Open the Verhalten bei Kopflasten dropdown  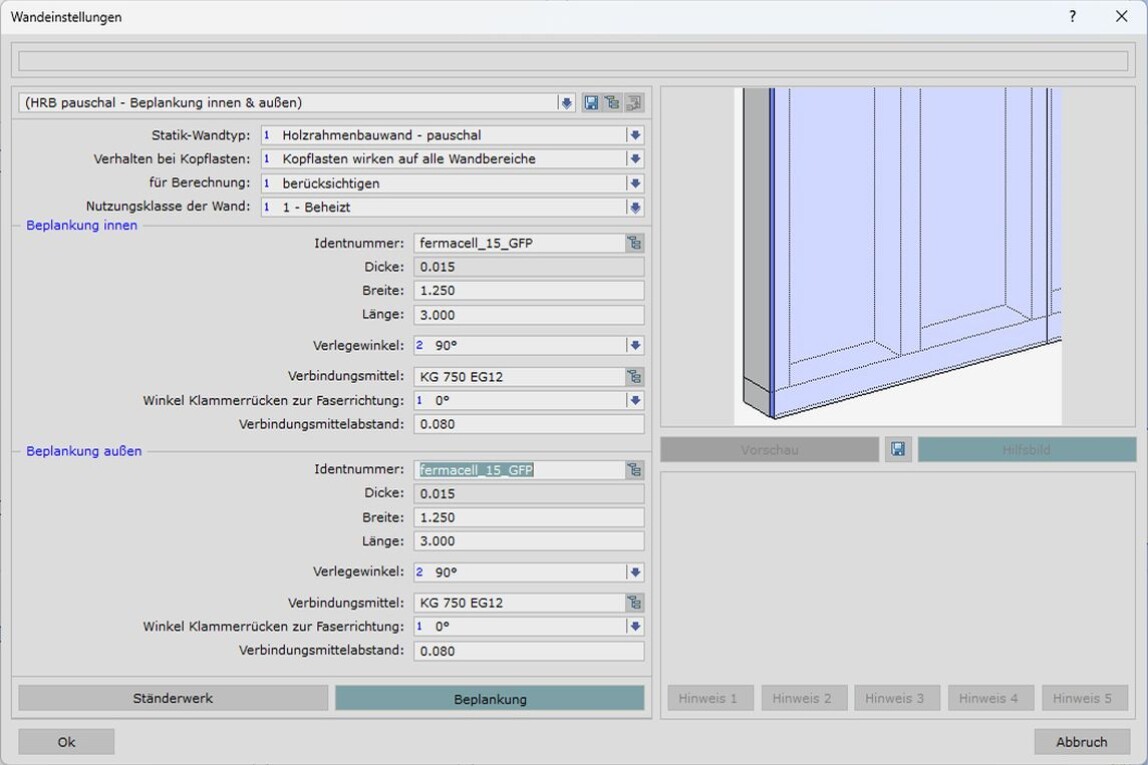635,159
